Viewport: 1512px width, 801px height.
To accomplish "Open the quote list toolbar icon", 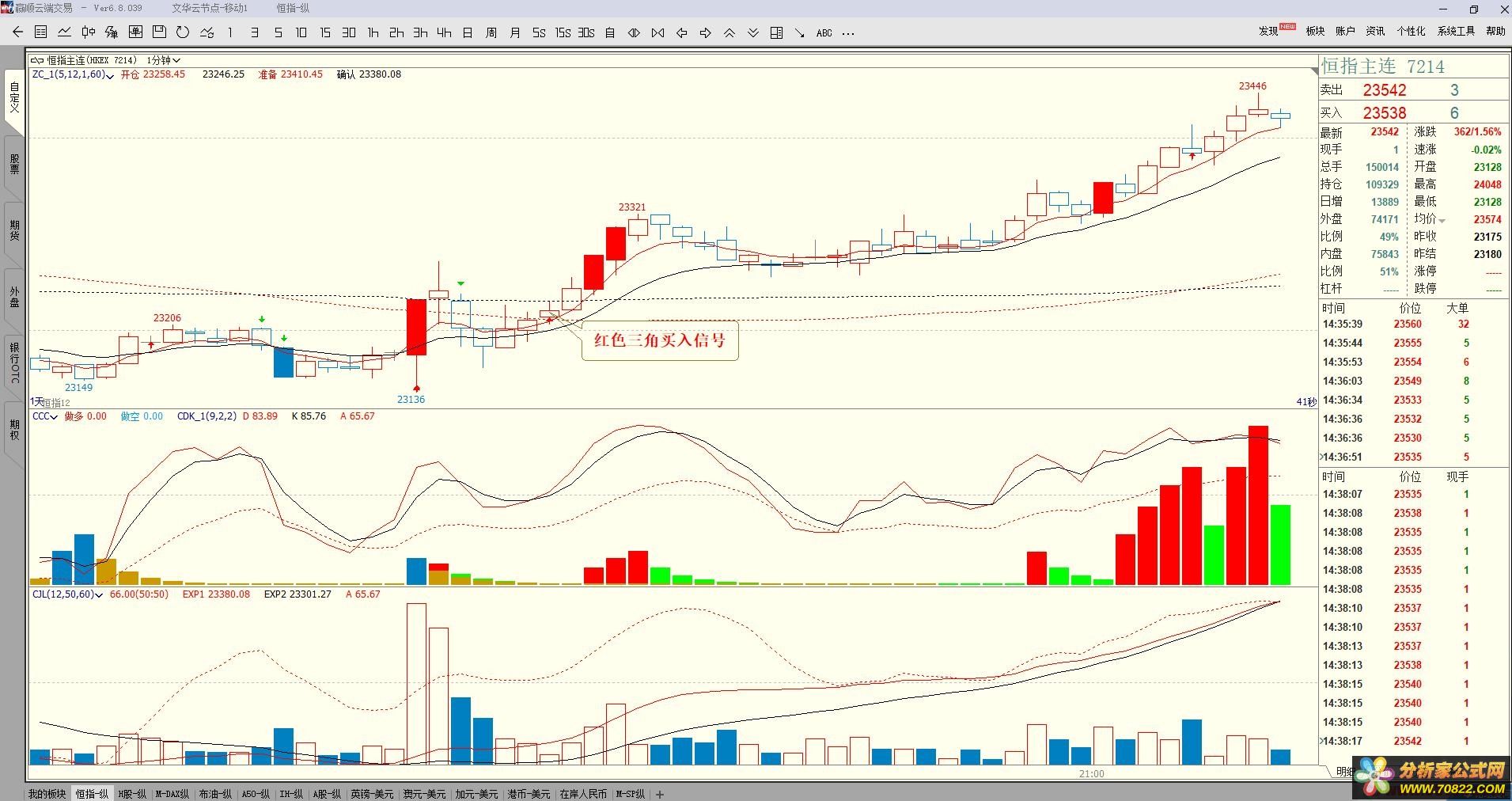I will pos(41,32).
